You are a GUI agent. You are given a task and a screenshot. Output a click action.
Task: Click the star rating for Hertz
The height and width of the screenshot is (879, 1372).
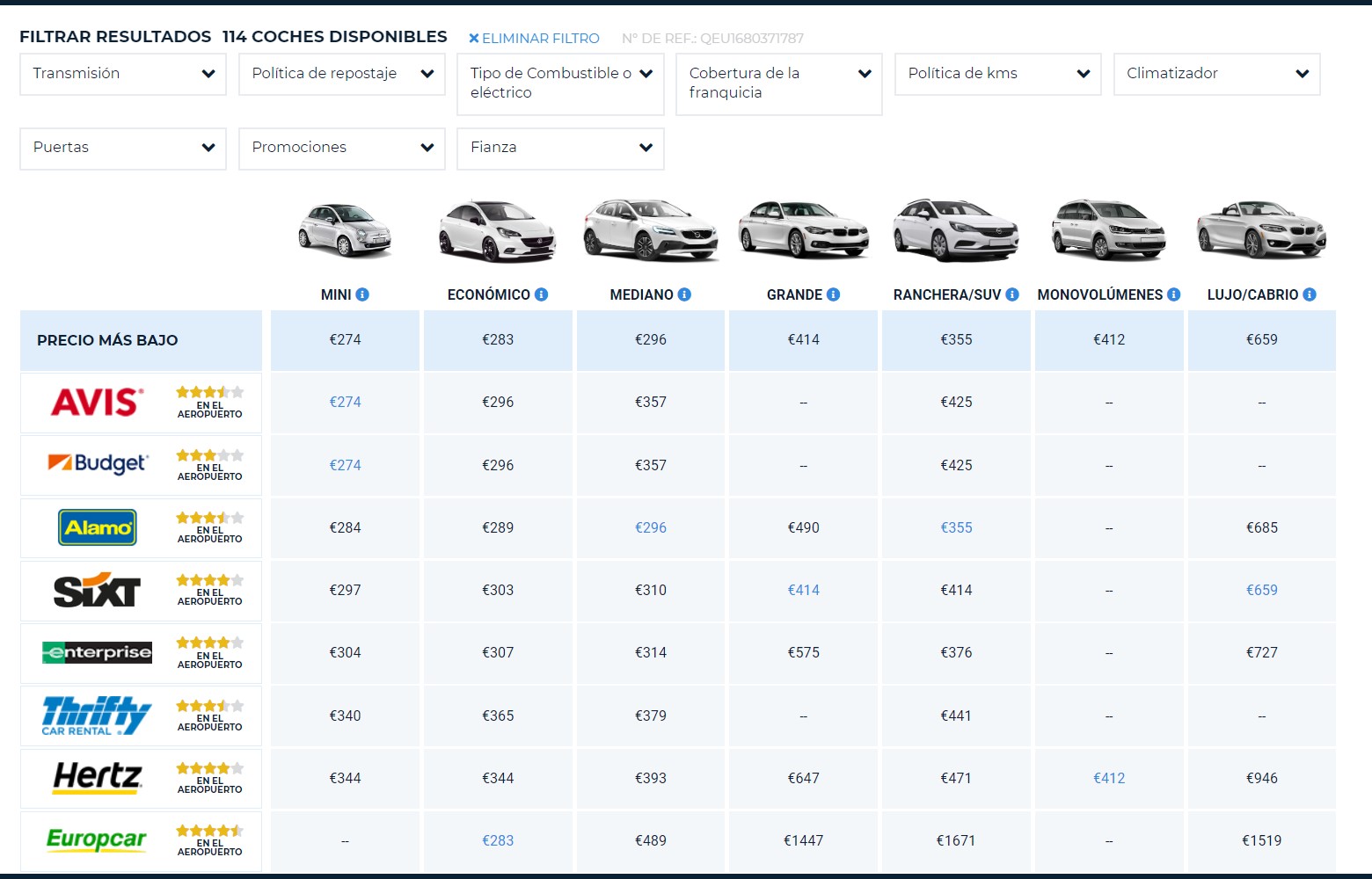click(209, 768)
